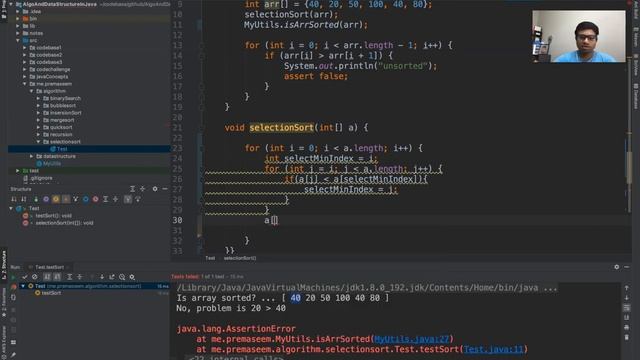The image size is (640, 360).
Task: Open Structure vertical tool window tab
Action: (x=4, y=264)
